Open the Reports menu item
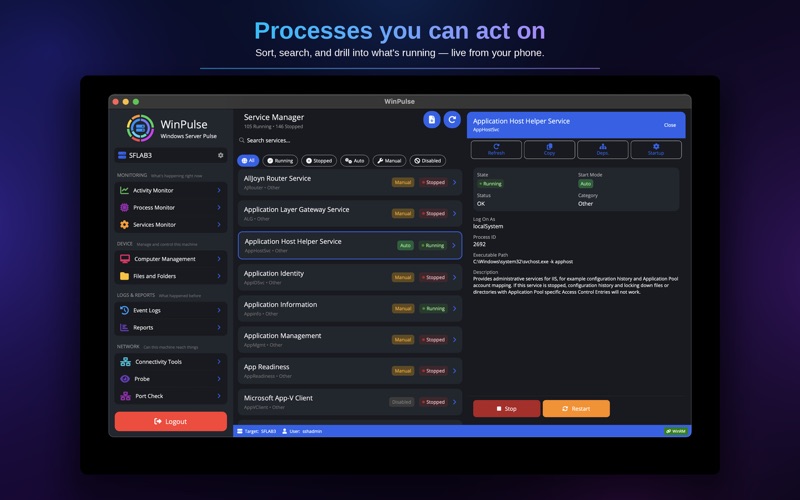 (x=171, y=328)
